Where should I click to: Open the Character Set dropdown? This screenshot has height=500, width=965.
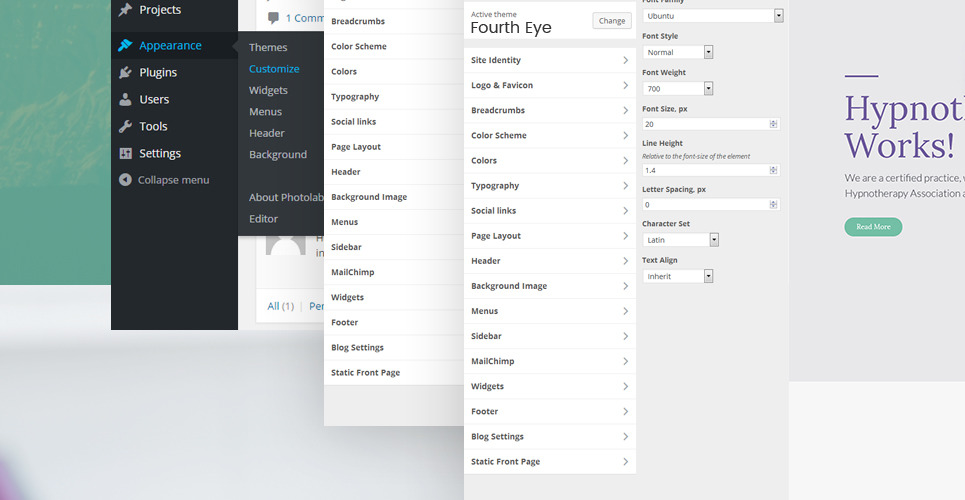(x=714, y=240)
